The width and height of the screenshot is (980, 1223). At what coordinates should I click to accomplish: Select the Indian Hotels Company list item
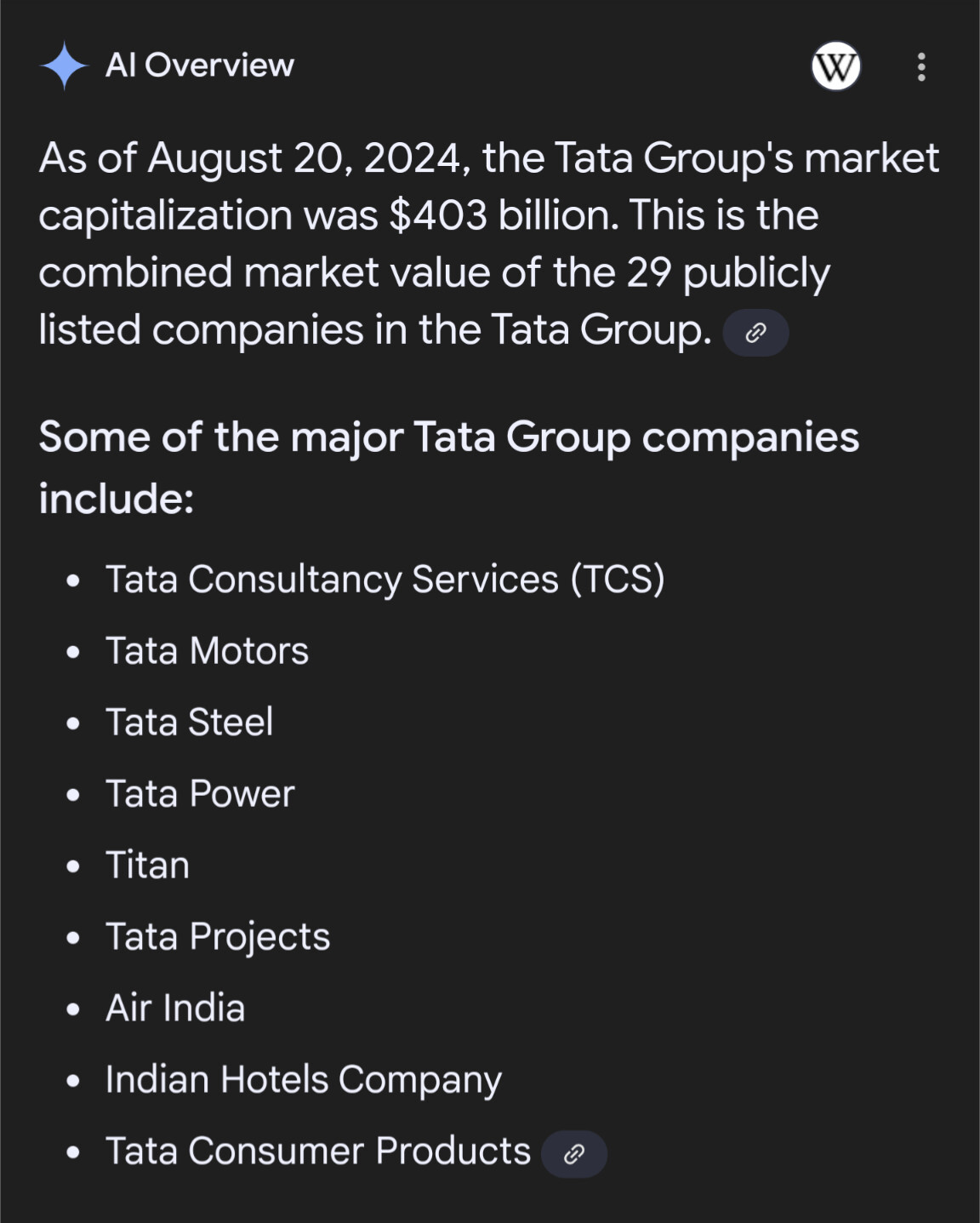(x=304, y=1080)
